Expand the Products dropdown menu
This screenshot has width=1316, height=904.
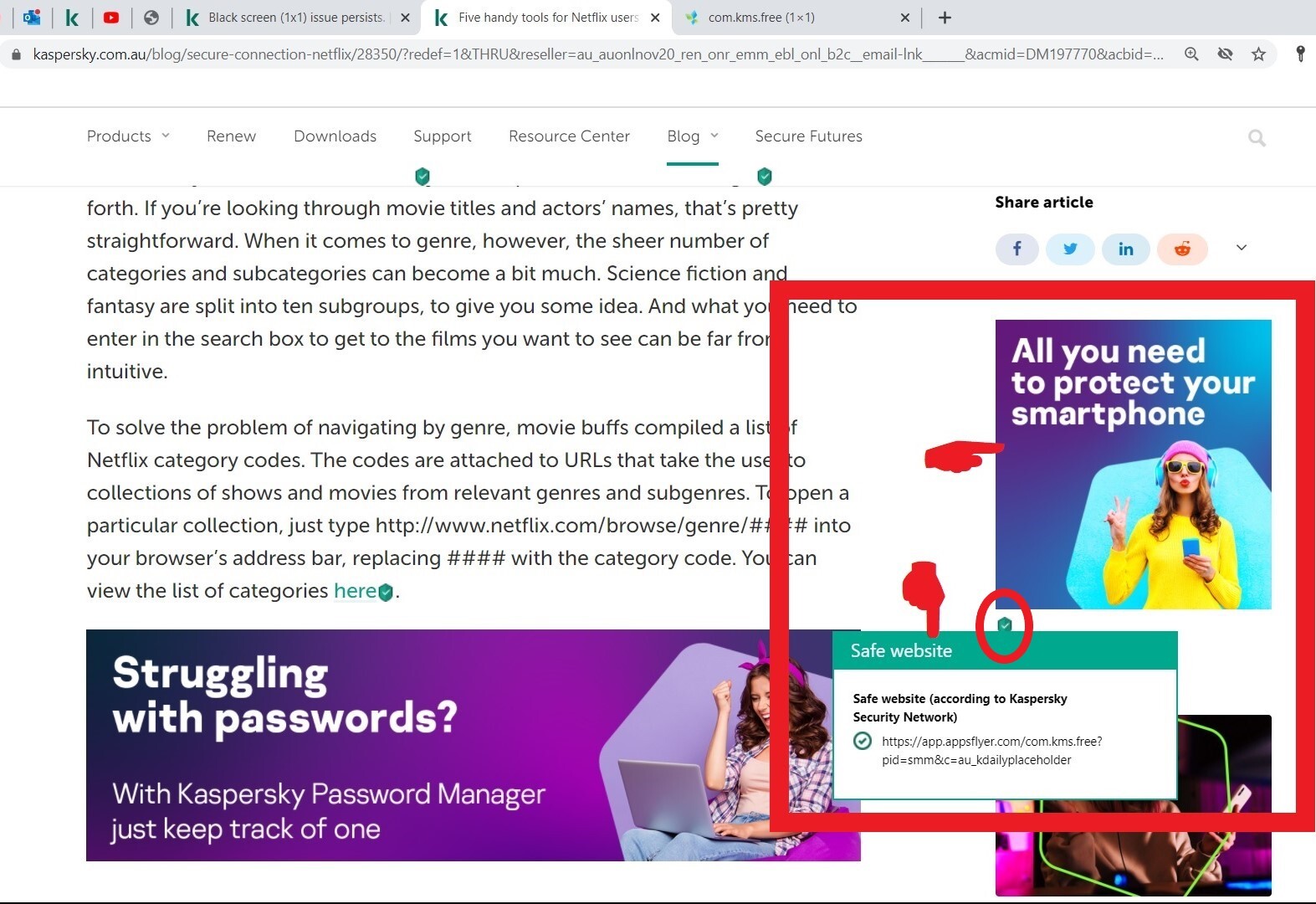click(128, 136)
